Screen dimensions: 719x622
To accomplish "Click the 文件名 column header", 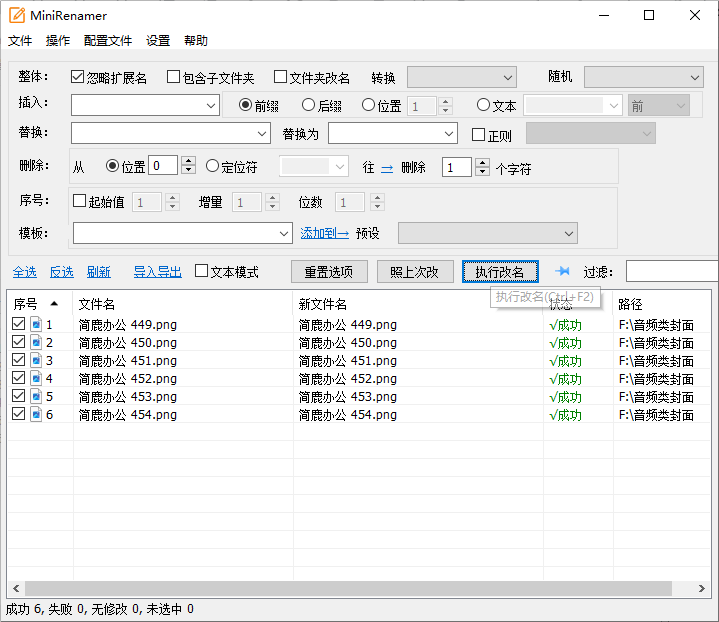I will (x=183, y=304).
